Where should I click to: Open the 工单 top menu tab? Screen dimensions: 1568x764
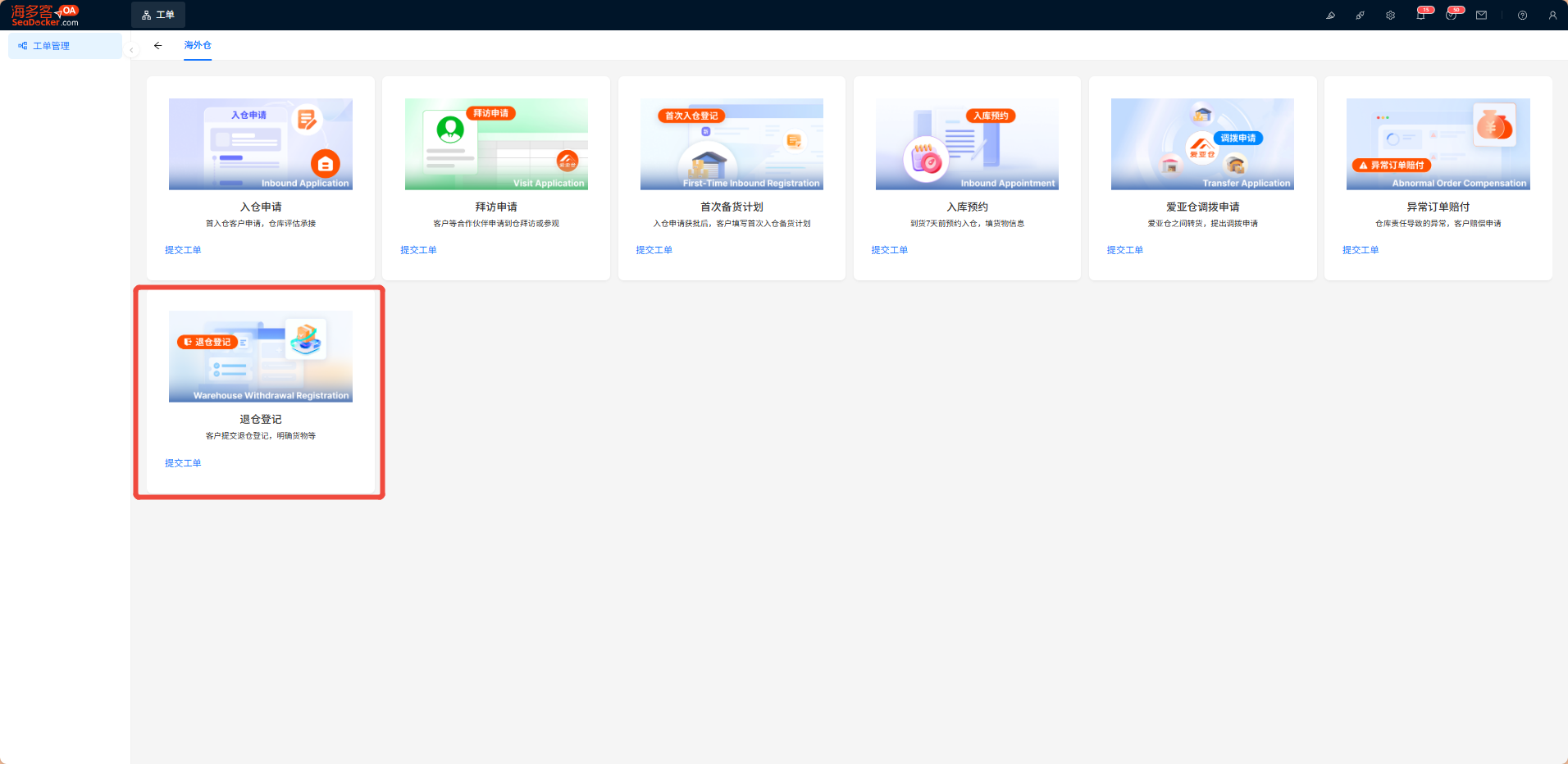pos(158,15)
